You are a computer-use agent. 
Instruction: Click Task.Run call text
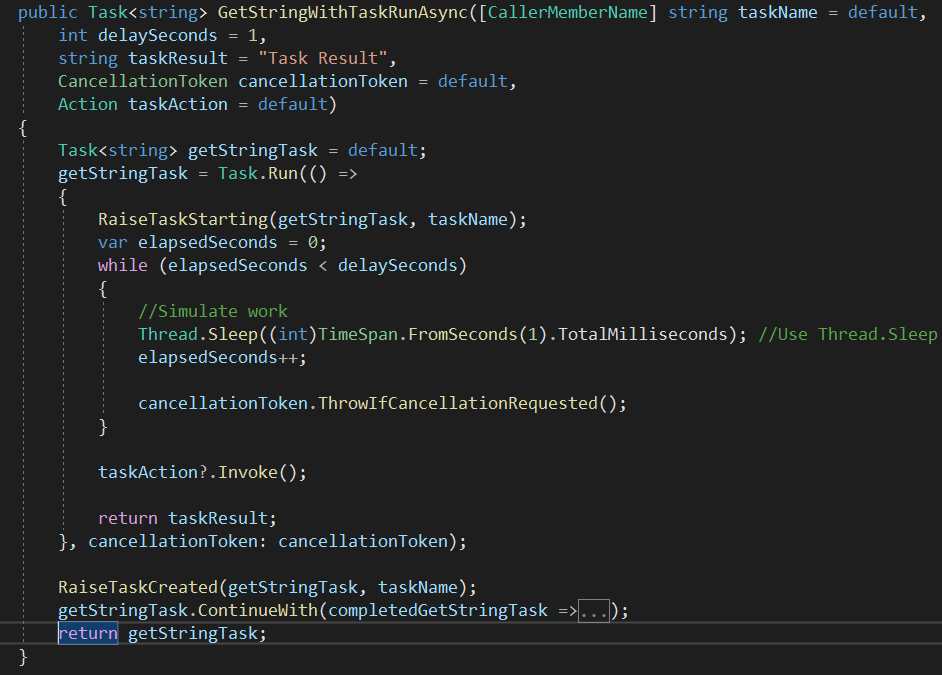click(258, 174)
